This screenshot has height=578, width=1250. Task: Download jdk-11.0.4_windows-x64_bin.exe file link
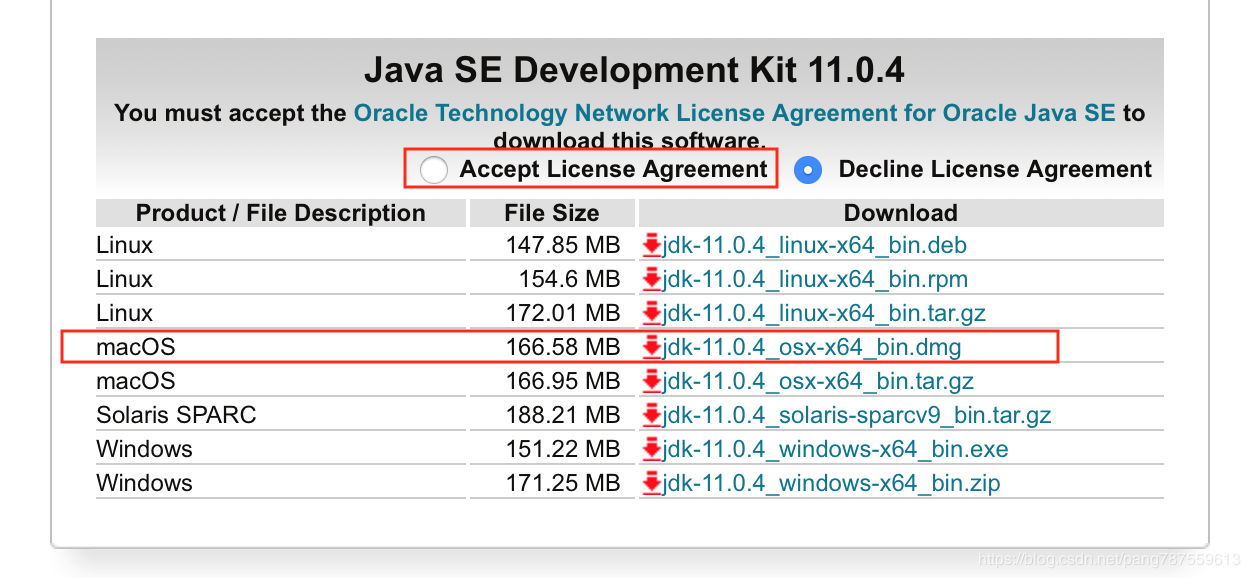point(835,449)
